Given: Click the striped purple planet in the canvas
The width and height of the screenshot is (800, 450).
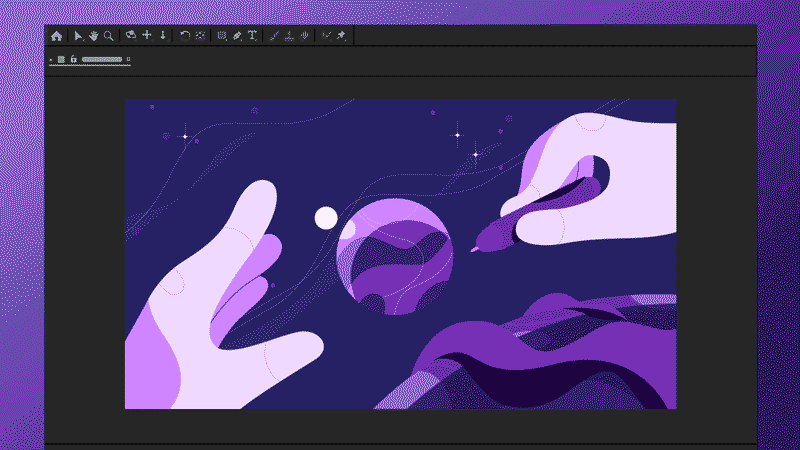Looking at the screenshot, I should [388, 256].
